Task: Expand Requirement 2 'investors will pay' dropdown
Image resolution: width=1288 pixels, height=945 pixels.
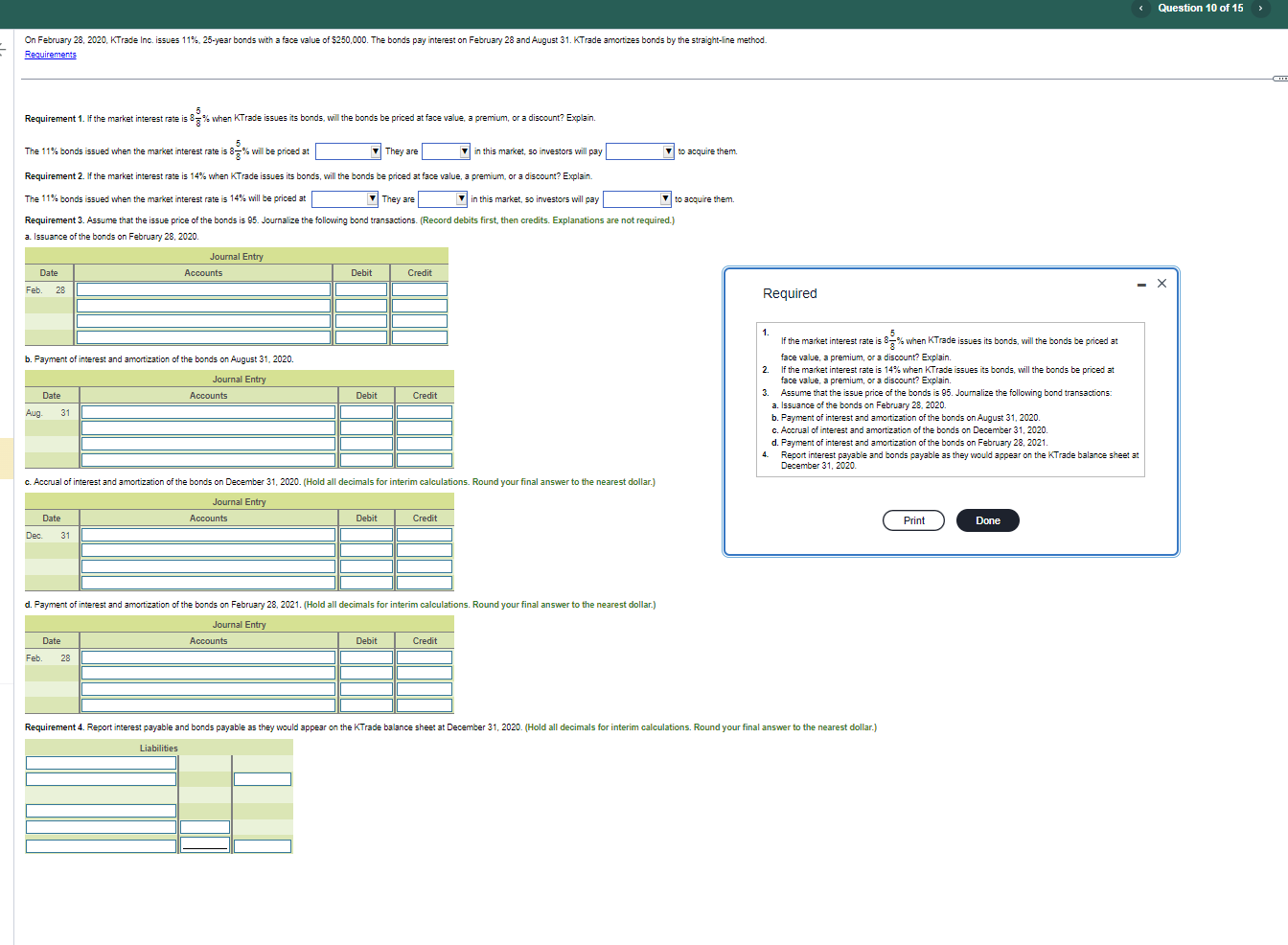Action: click(x=636, y=199)
